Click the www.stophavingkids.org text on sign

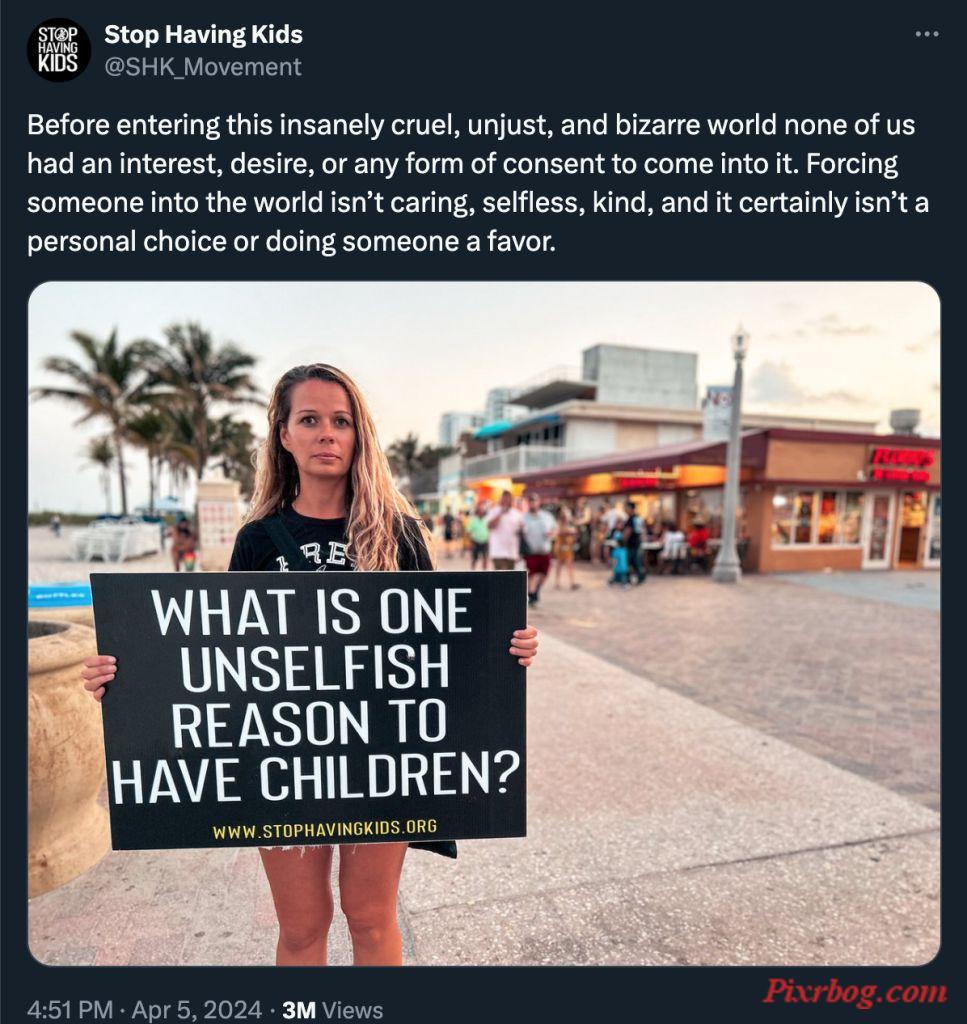pos(325,829)
